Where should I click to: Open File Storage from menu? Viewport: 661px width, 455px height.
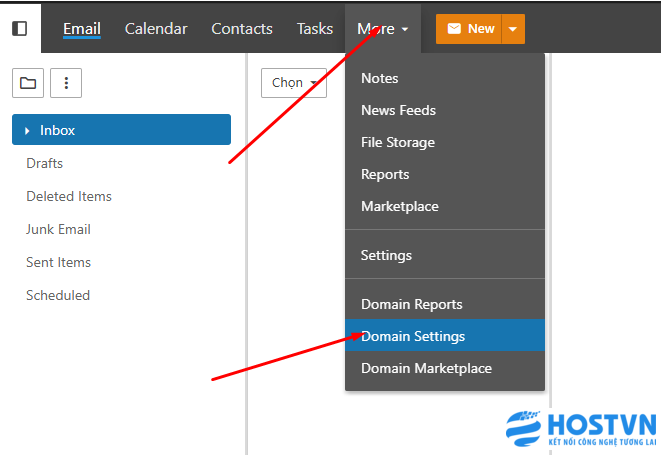click(x=398, y=142)
